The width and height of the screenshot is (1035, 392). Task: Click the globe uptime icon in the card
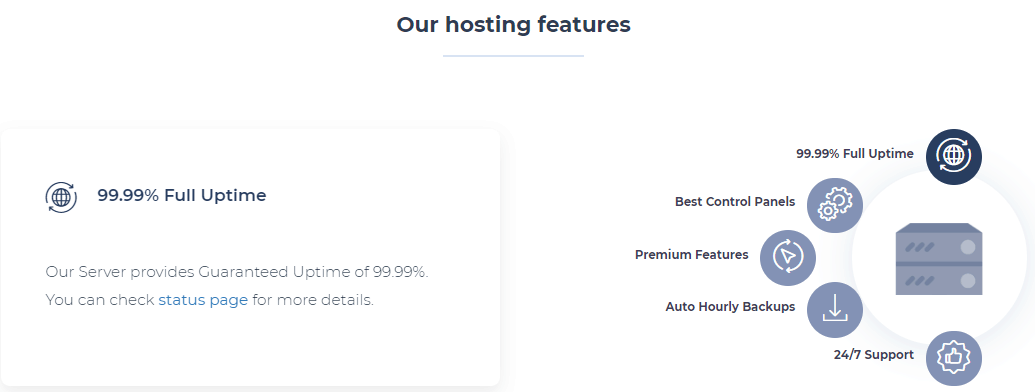click(x=61, y=197)
